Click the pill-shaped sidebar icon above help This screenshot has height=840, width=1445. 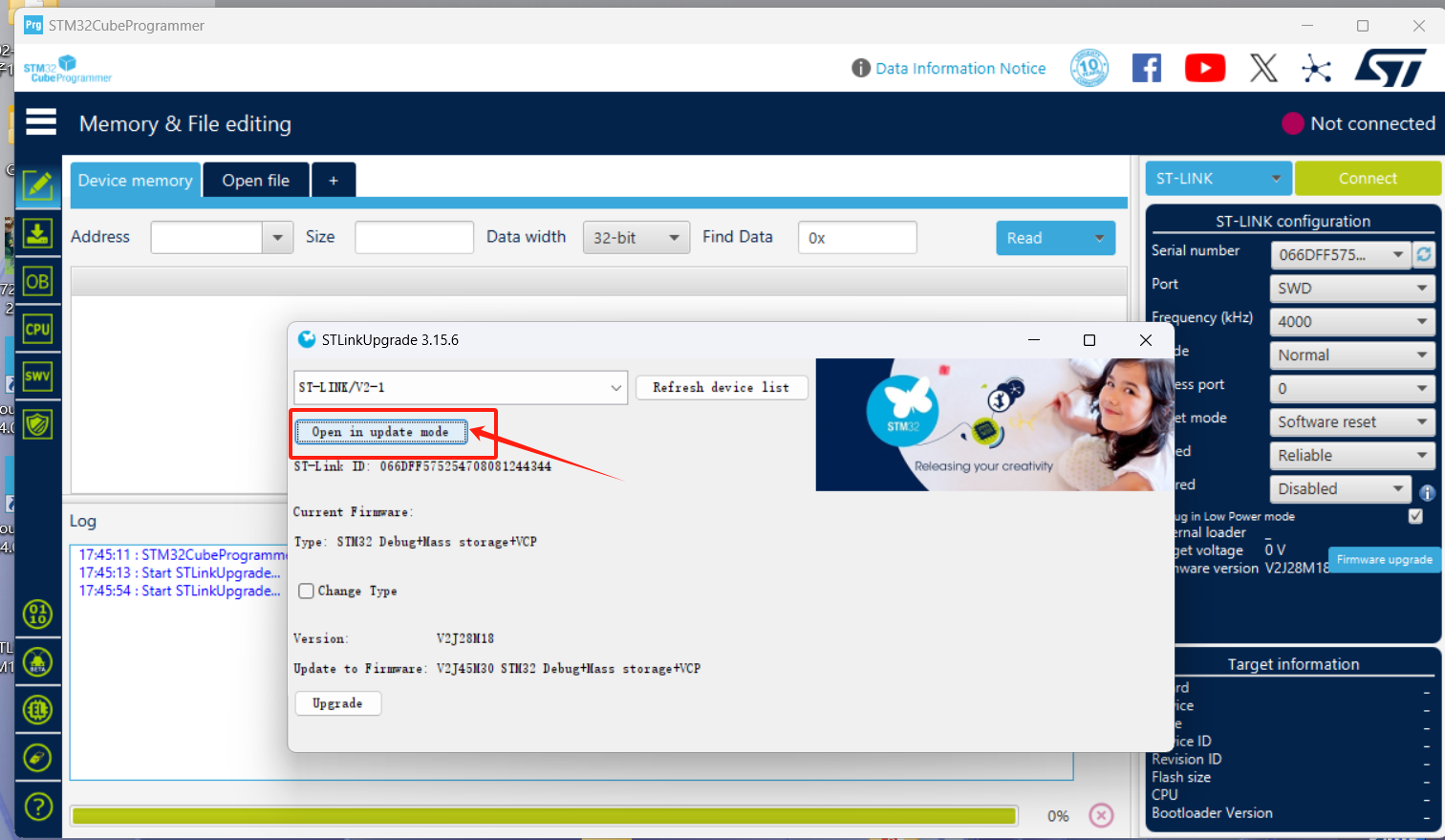[38, 758]
